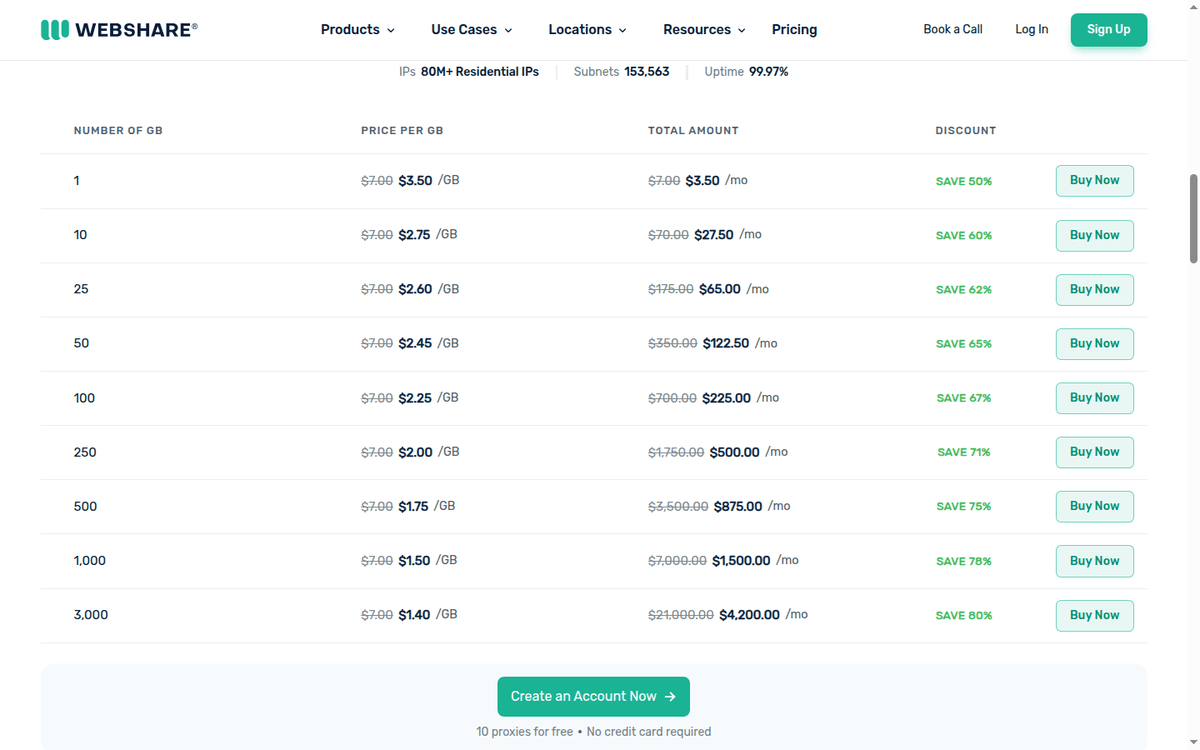Viewport: 1200px width, 750px height.
Task: Click the NUMBER OF GB column header
Action: 118,131
